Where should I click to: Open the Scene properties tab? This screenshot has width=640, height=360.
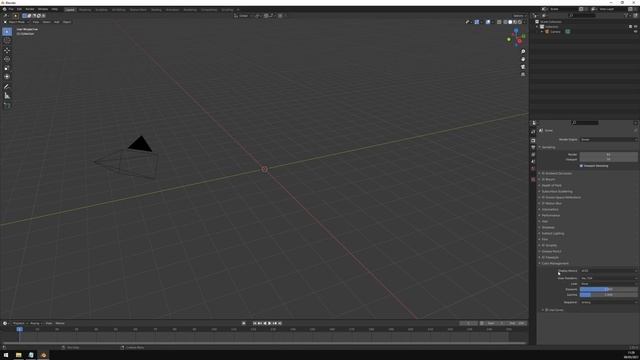pyautogui.click(x=533, y=162)
